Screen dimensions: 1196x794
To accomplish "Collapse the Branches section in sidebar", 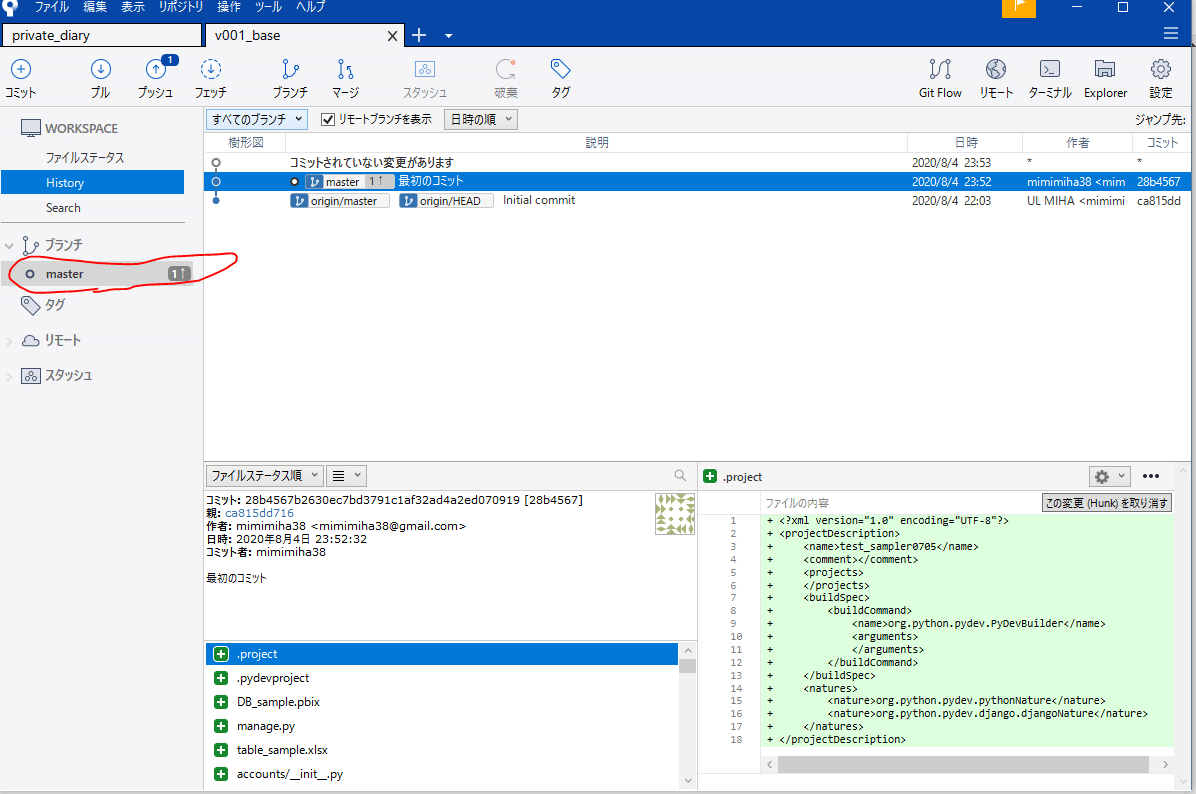I will pos(9,246).
